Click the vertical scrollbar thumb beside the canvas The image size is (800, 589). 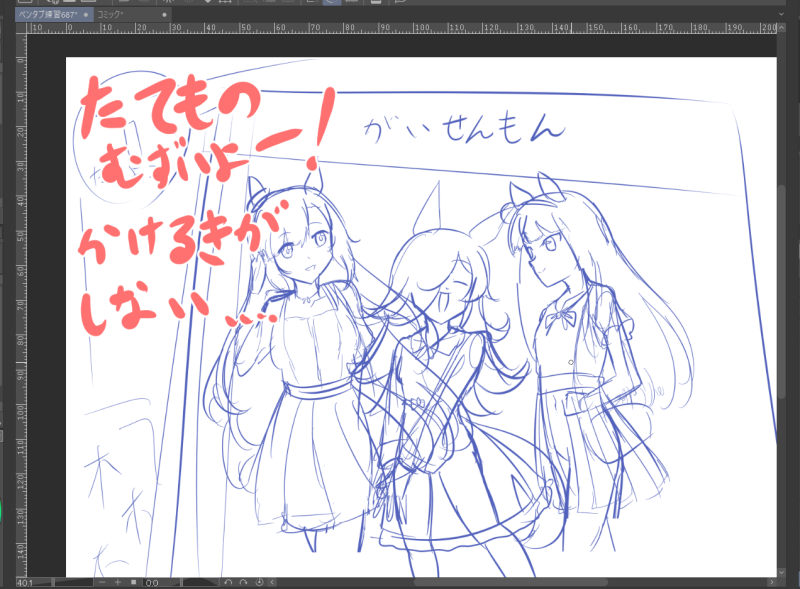tap(782, 291)
